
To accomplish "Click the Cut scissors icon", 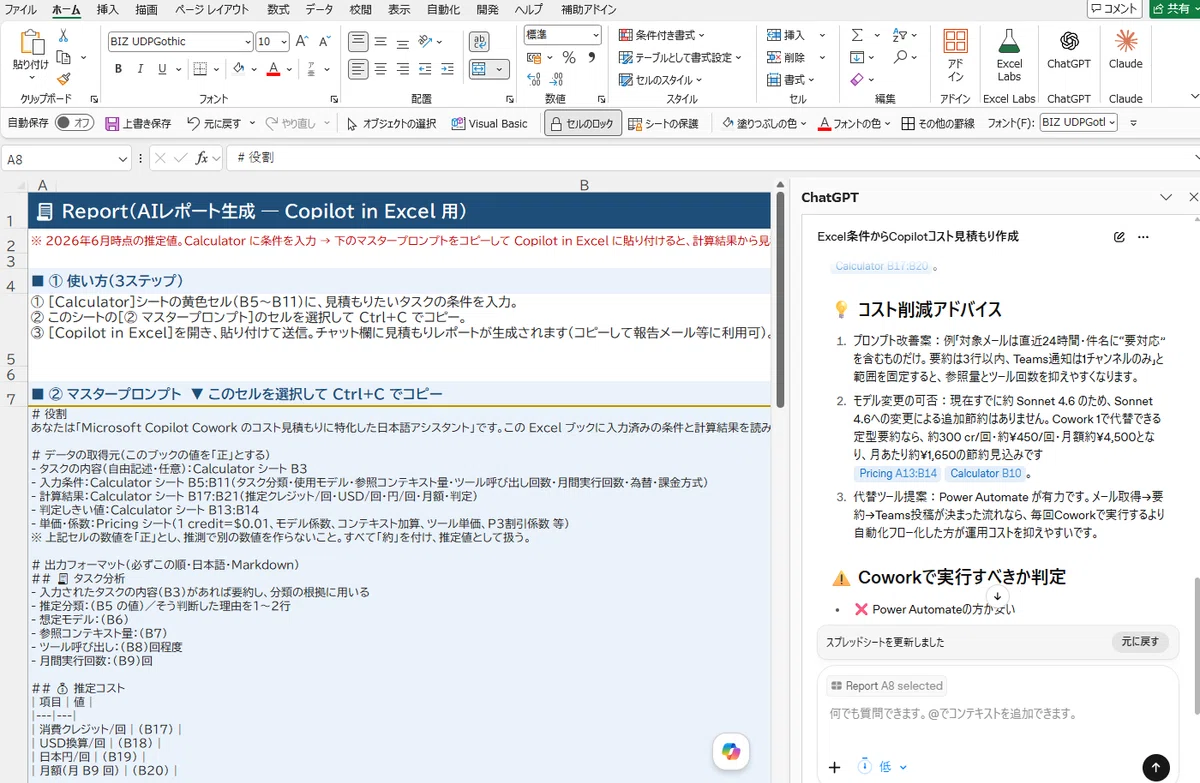I will tap(64, 36).
